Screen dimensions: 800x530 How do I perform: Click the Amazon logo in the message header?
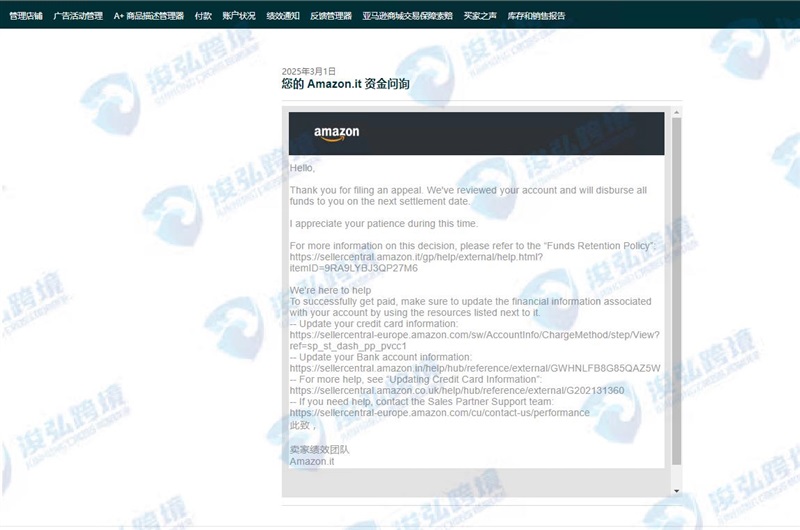coord(336,133)
